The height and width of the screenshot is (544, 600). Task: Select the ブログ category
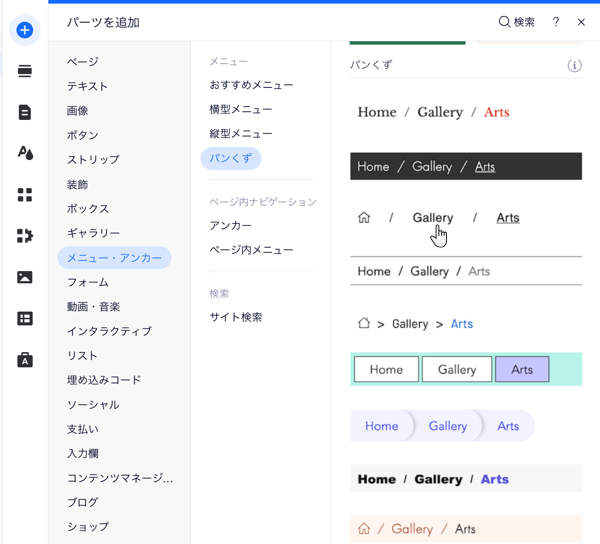point(83,502)
